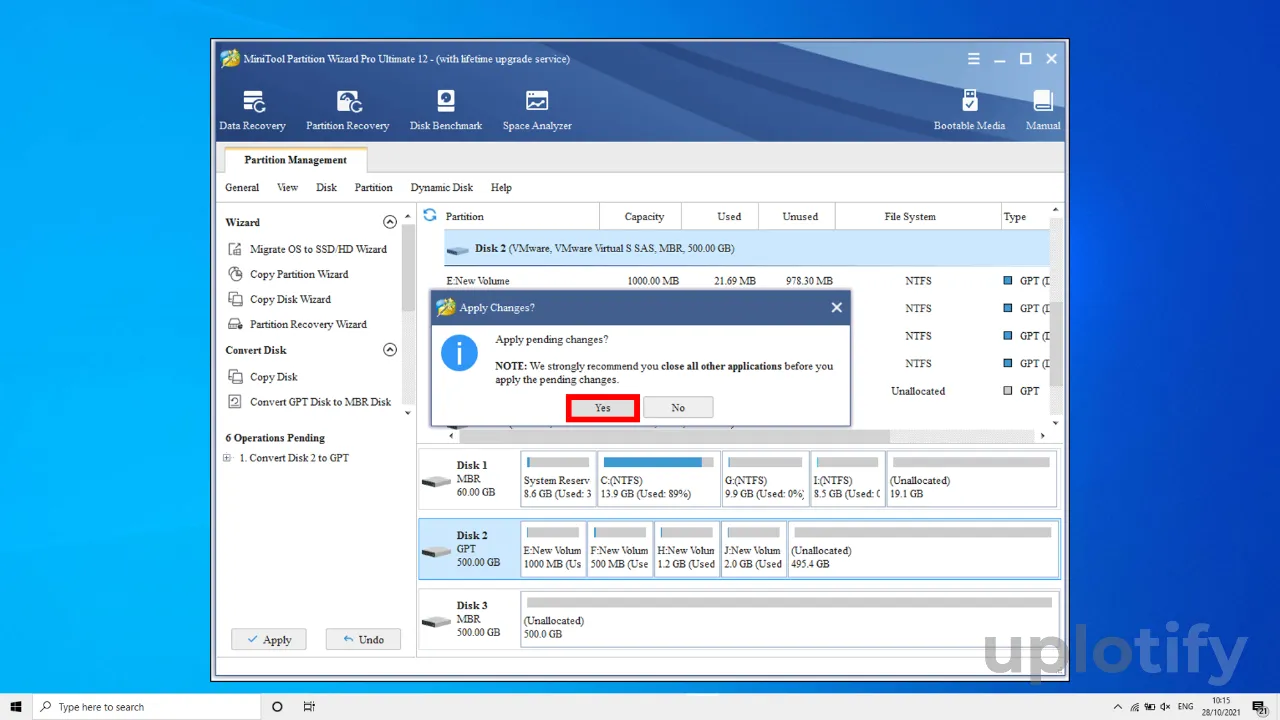Click No in Apply Changes dialog
Screen dimensions: 1280x720
point(678,408)
